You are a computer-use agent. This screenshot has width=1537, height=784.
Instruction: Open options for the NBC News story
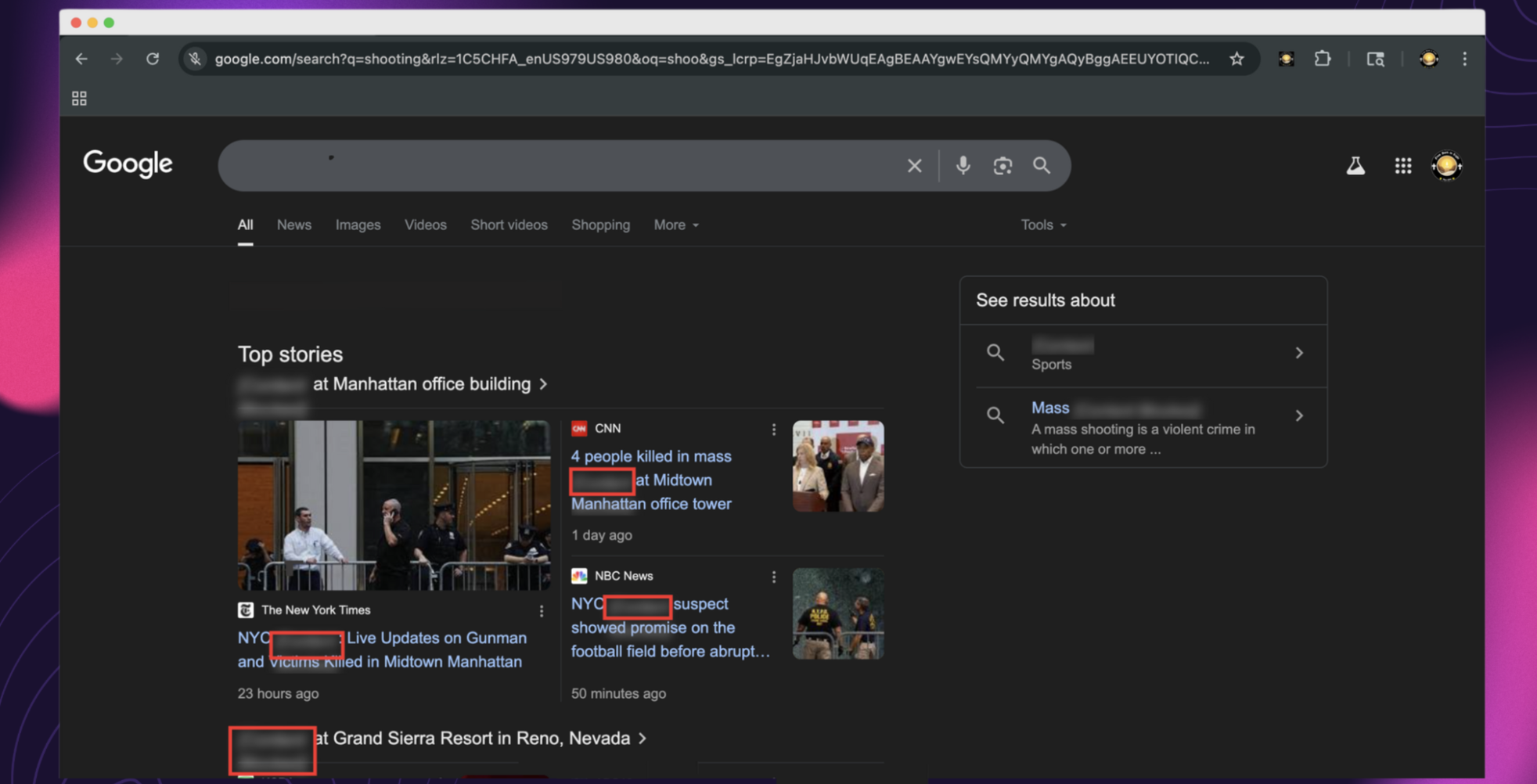coord(773,577)
